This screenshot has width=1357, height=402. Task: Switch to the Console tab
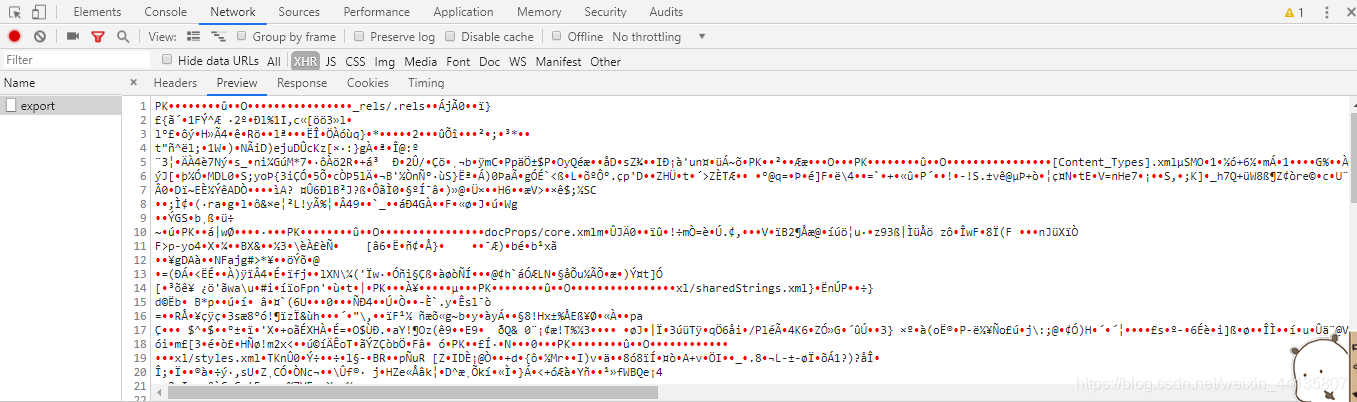166,12
